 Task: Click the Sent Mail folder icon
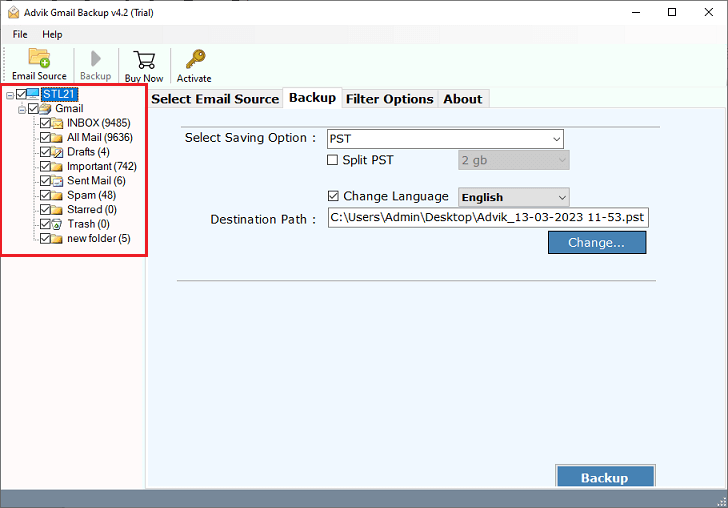click(x=57, y=181)
